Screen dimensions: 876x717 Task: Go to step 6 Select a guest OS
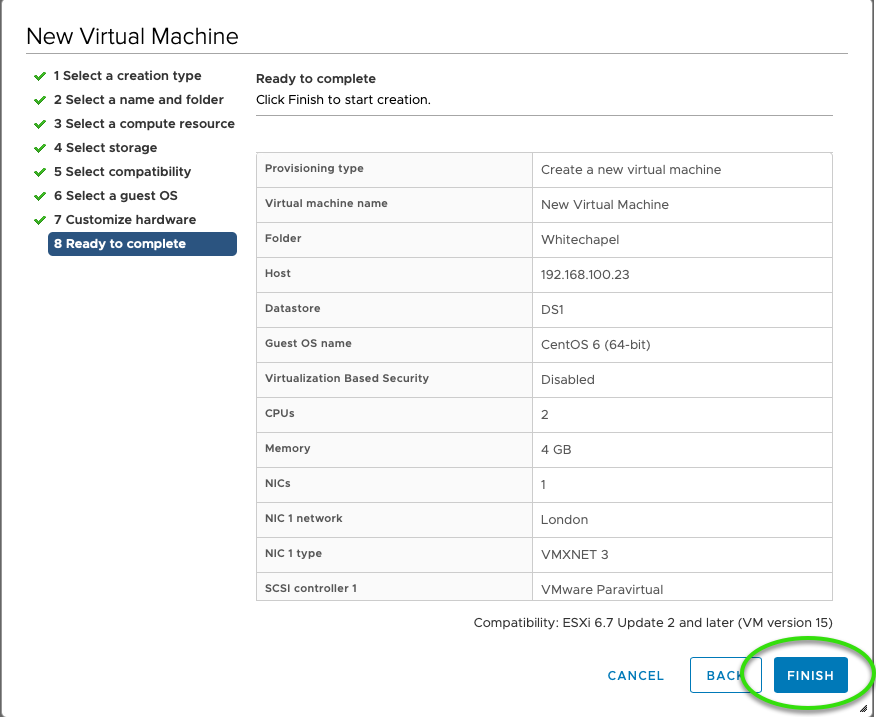pos(116,196)
